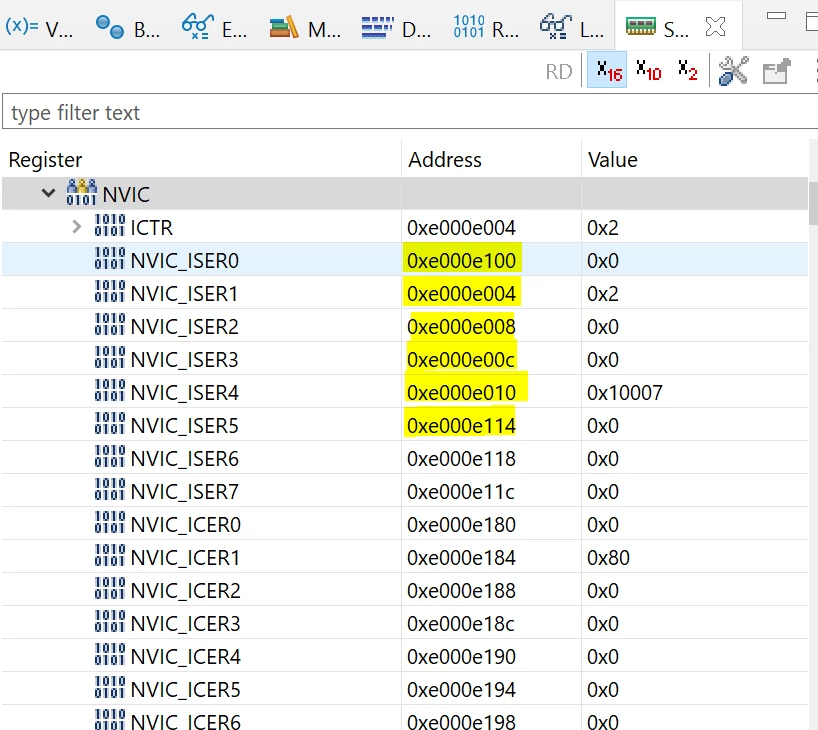Collapse the NVIC peripheral group
818x730 pixels.
[x=49, y=194]
